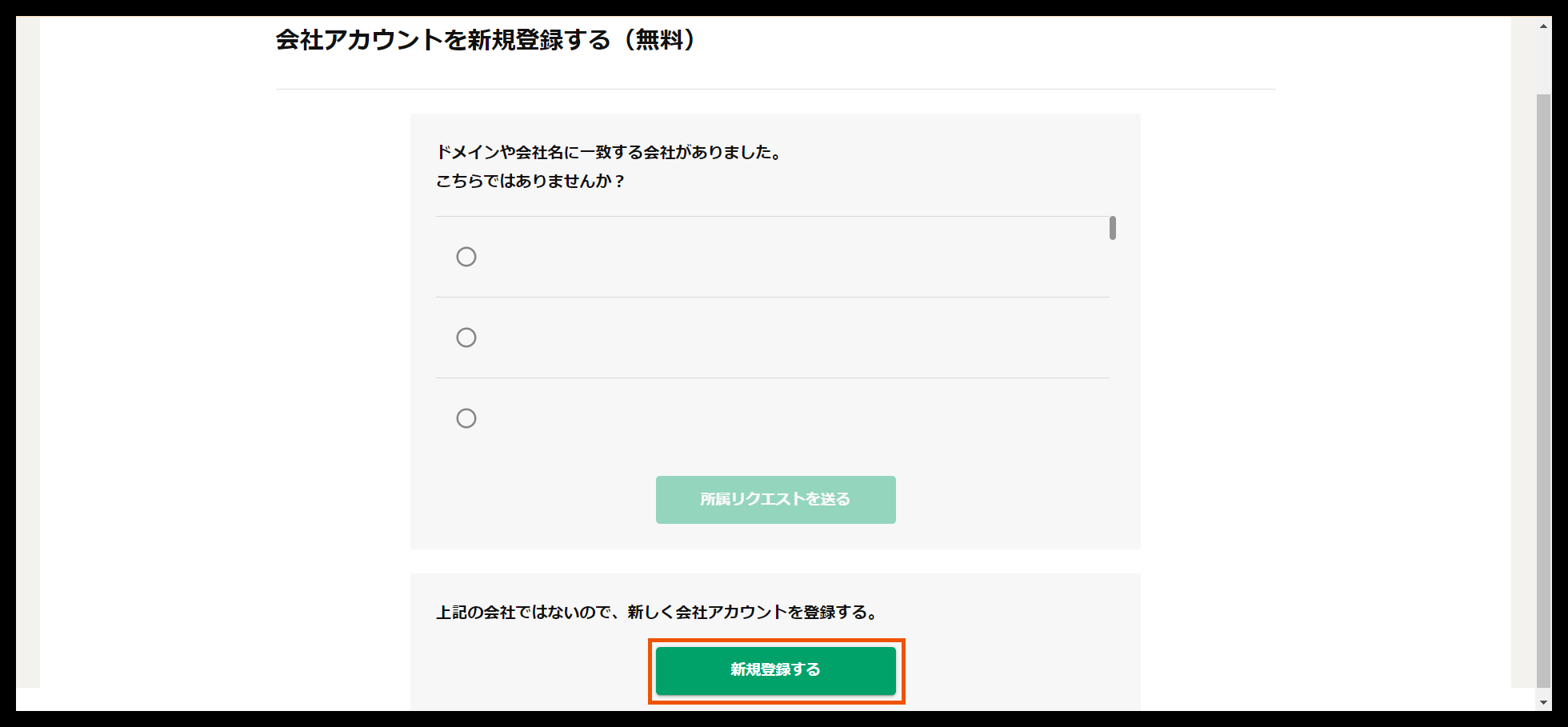Select the first company radio button
Screen dimensions: 1568x727
pyautogui.click(x=466, y=257)
